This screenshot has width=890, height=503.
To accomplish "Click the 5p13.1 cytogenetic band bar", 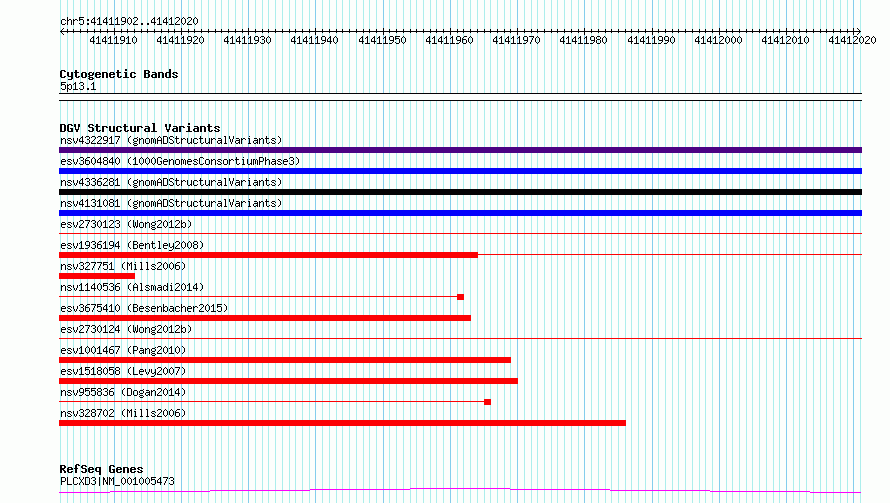I will point(460,97).
